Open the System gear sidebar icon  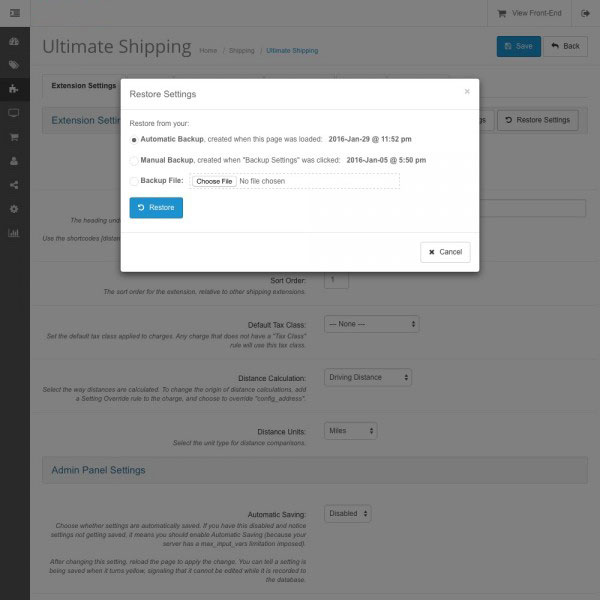[14, 209]
